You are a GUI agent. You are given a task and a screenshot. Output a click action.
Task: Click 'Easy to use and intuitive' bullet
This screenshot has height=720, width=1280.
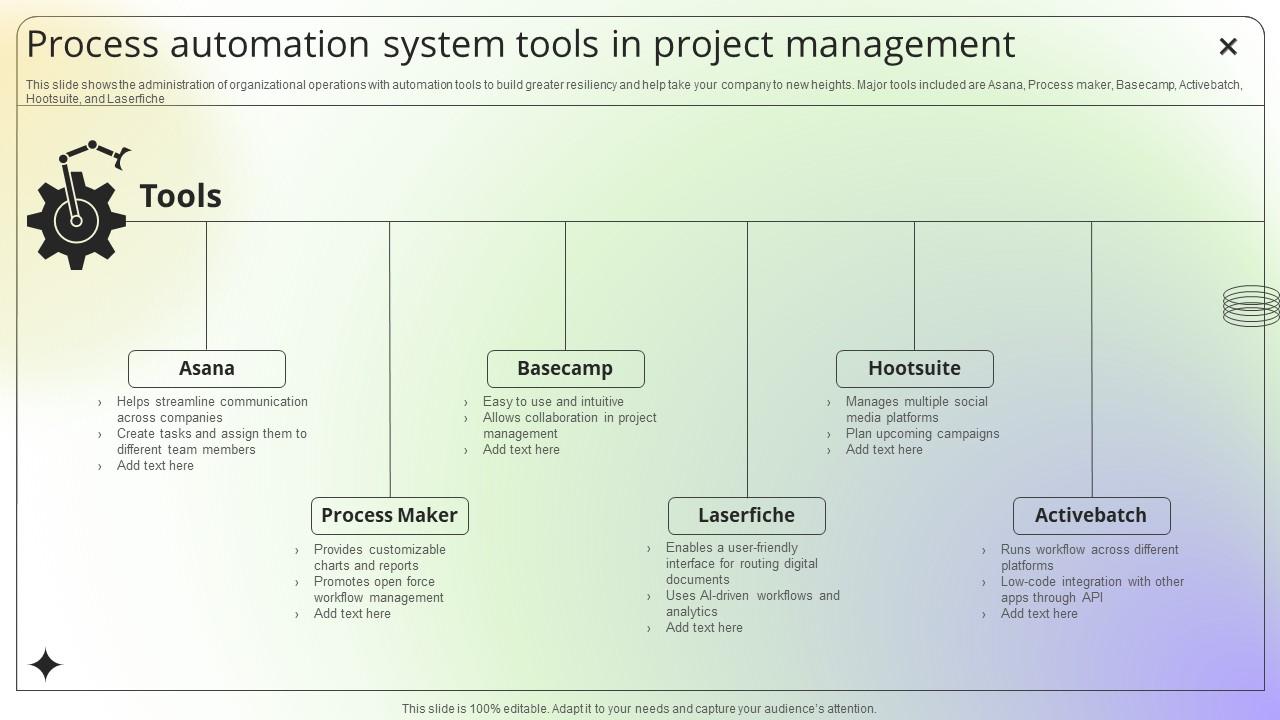553,402
